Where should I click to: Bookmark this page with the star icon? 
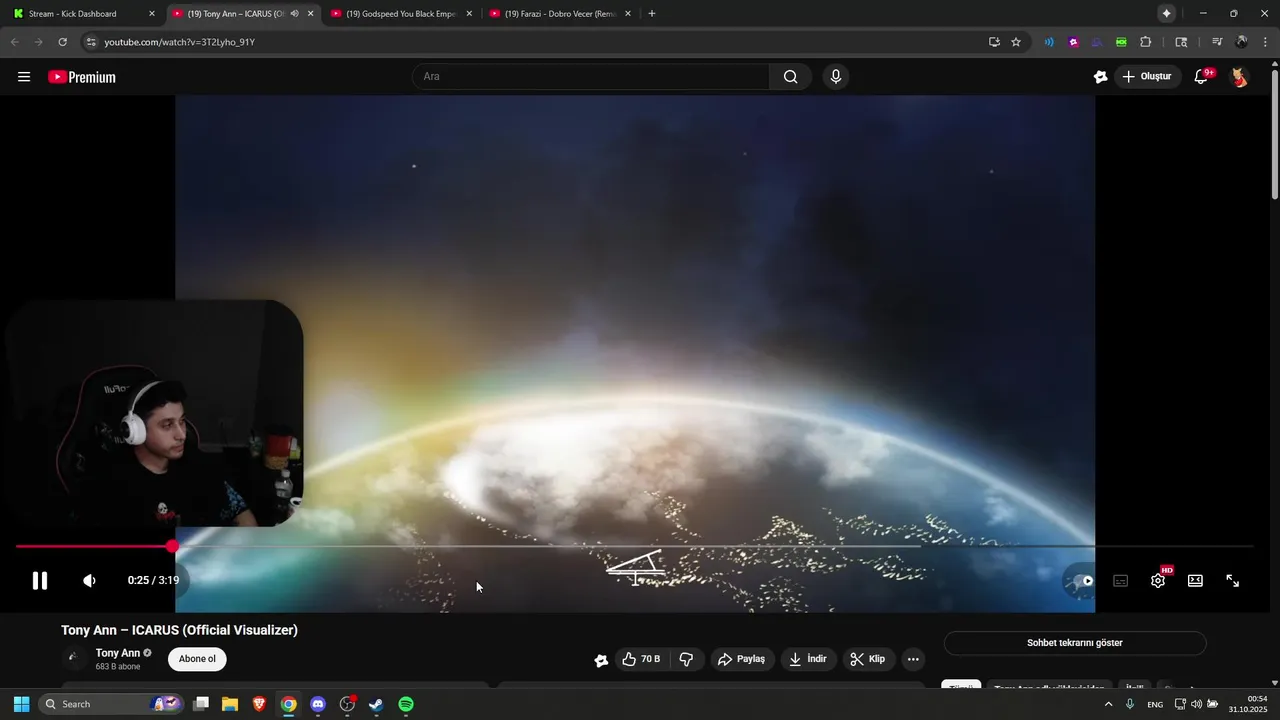(x=1016, y=42)
